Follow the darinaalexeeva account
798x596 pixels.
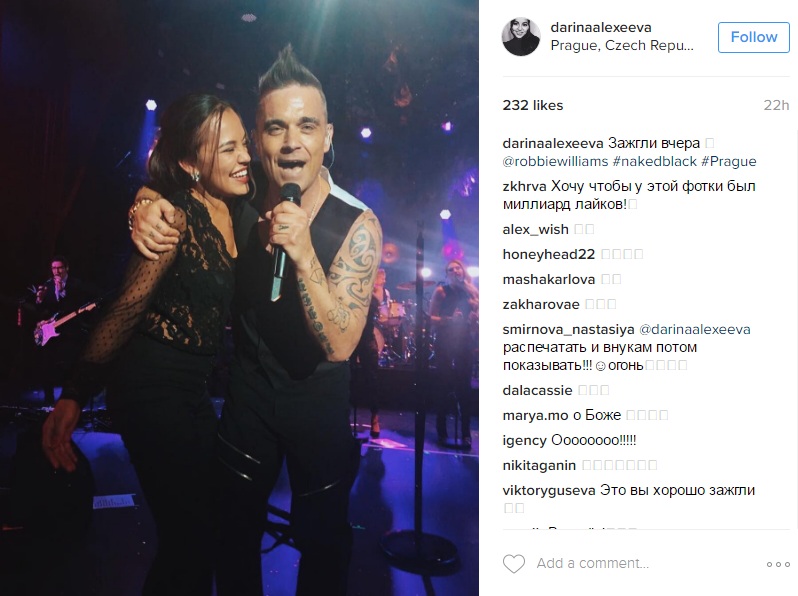point(754,37)
